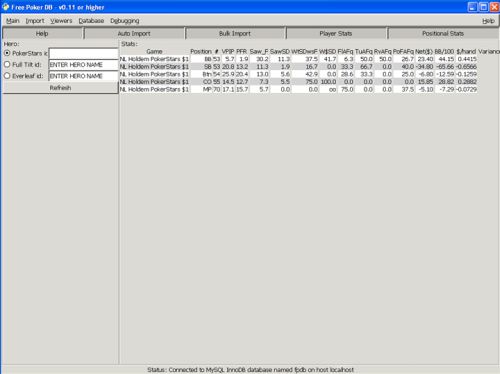Image resolution: width=500 pixels, height=374 pixels.
Task: Switch to the Player Stats tab
Action: [x=336, y=33]
